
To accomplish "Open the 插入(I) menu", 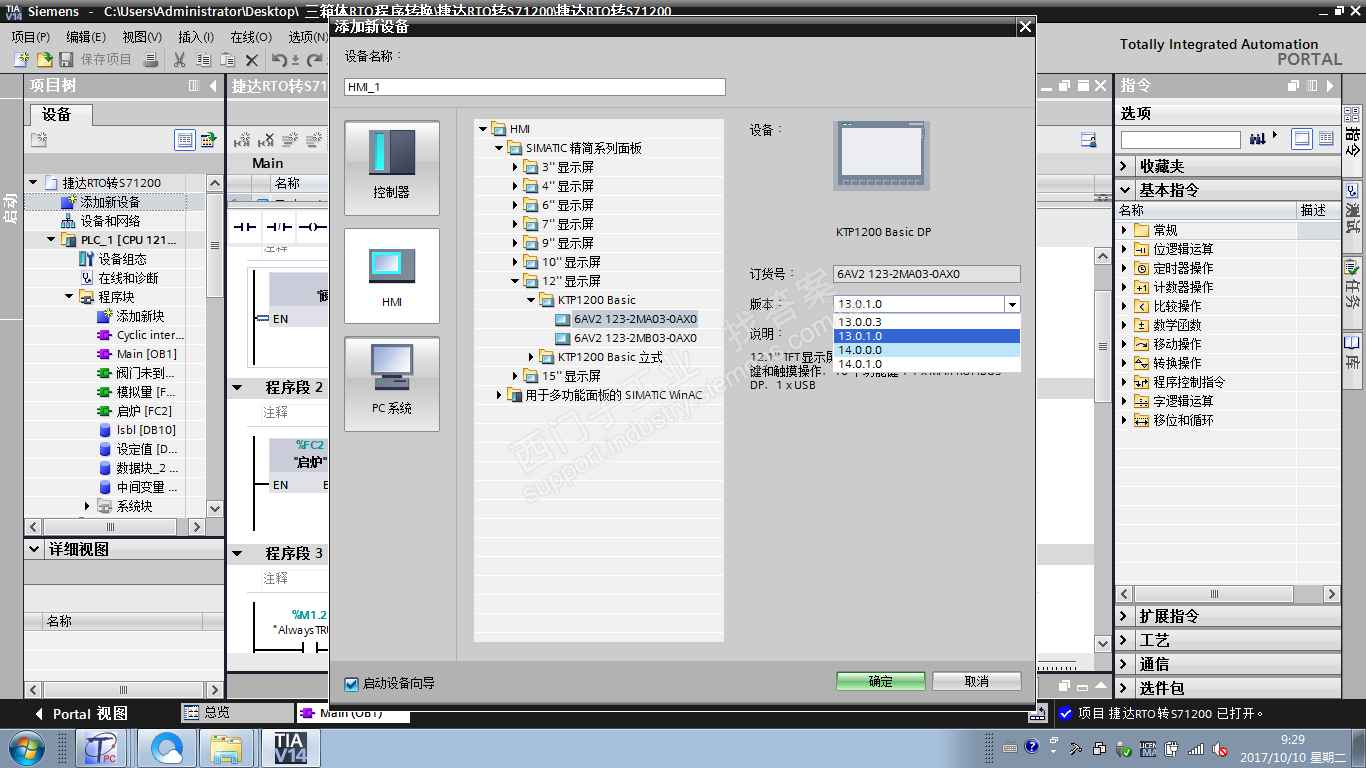I will click(196, 37).
